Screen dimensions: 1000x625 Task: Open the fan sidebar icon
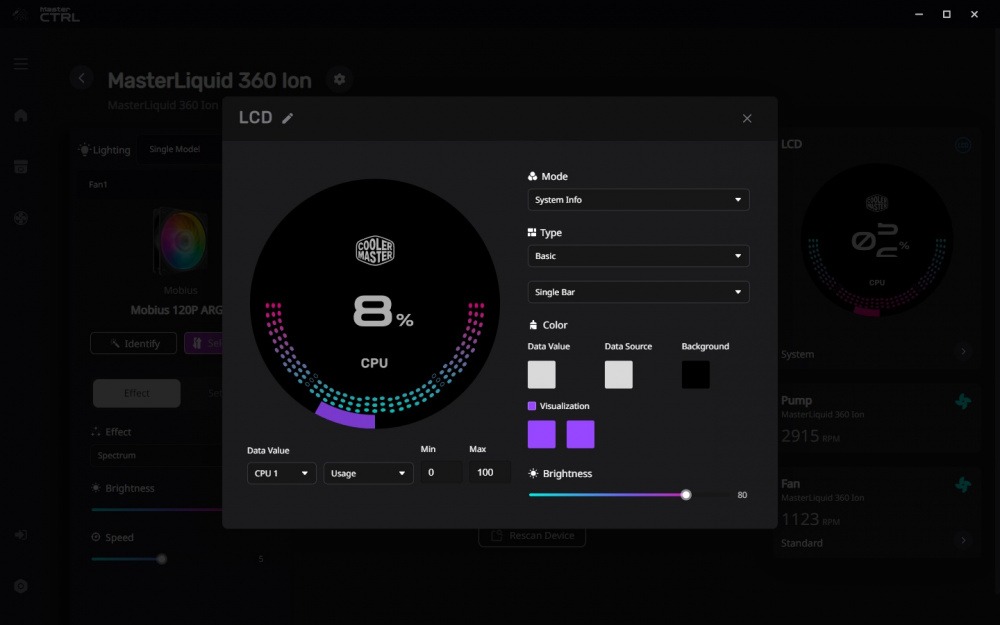point(21,219)
